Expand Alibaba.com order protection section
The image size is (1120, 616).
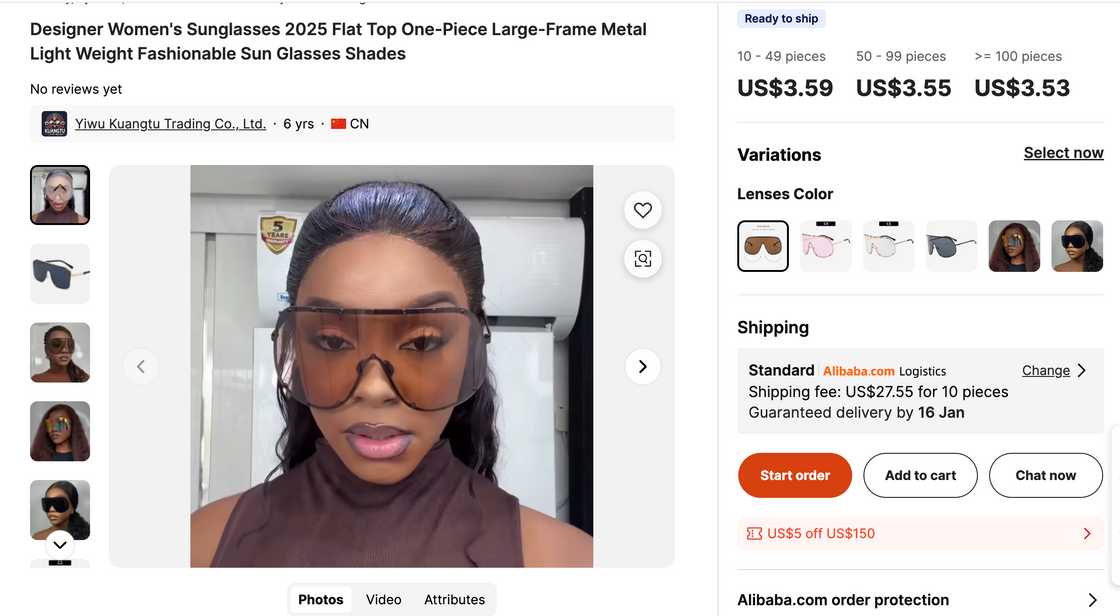(x=1092, y=600)
